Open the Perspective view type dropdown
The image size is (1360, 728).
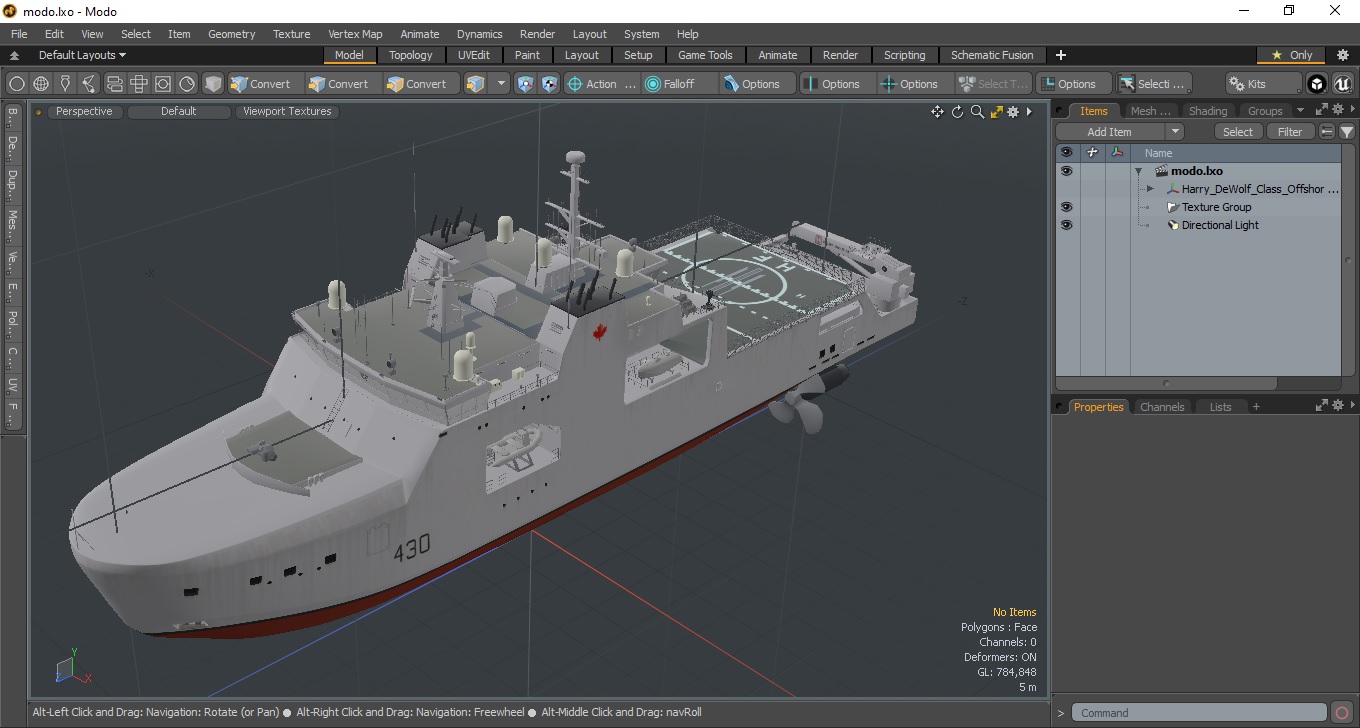(x=84, y=111)
